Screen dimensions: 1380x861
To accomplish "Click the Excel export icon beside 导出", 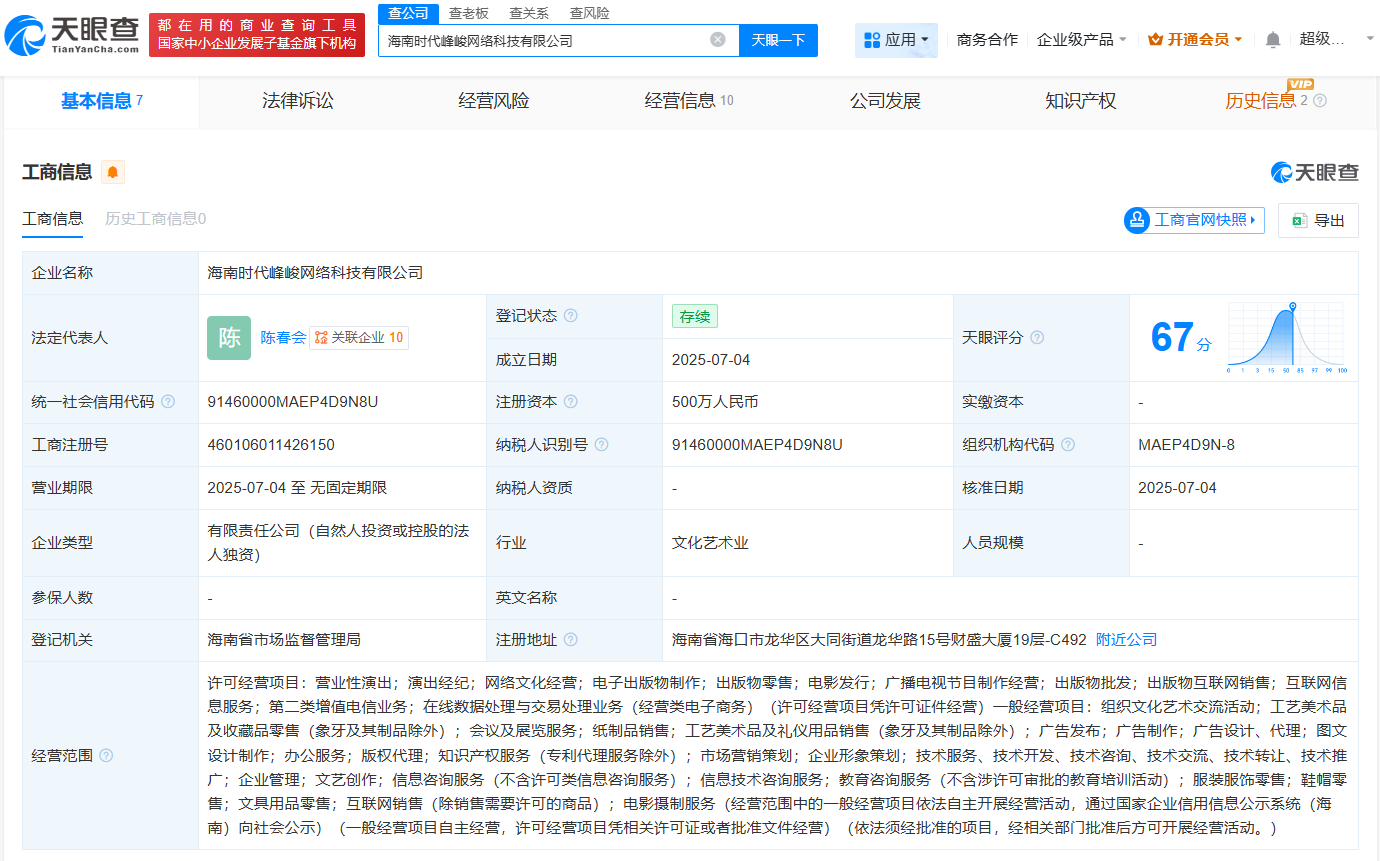I will pyautogui.click(x=1300, y=220).
